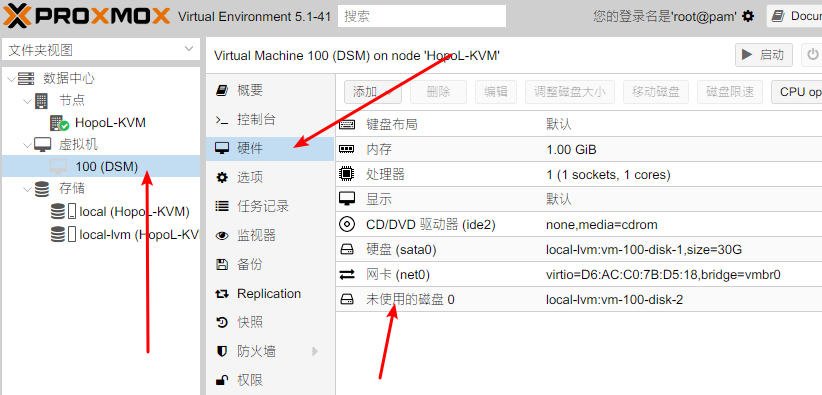Click the power icon of the shutdown button
This screenshot has height=395, width=822.
point(813,54)
